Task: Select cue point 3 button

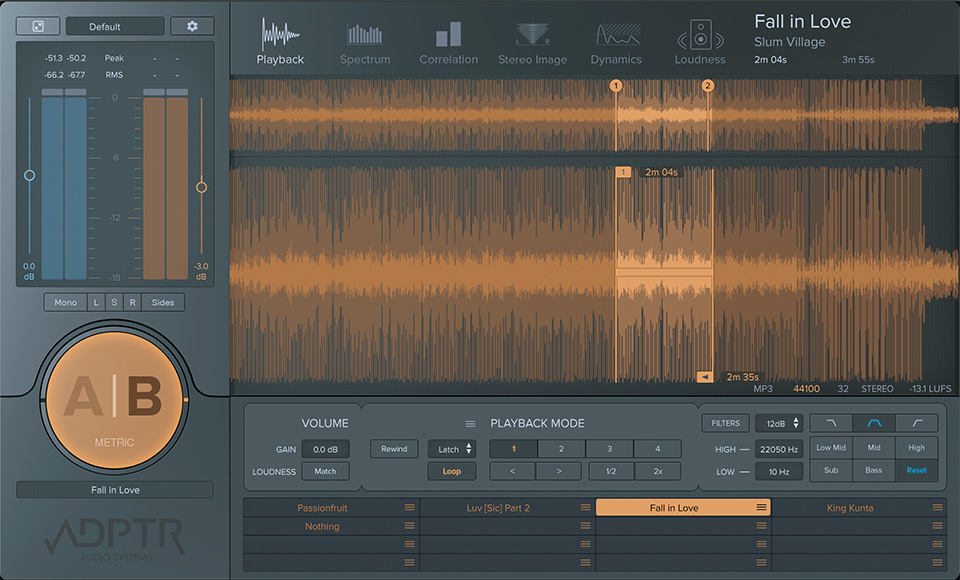Action: tap(609, 449)
